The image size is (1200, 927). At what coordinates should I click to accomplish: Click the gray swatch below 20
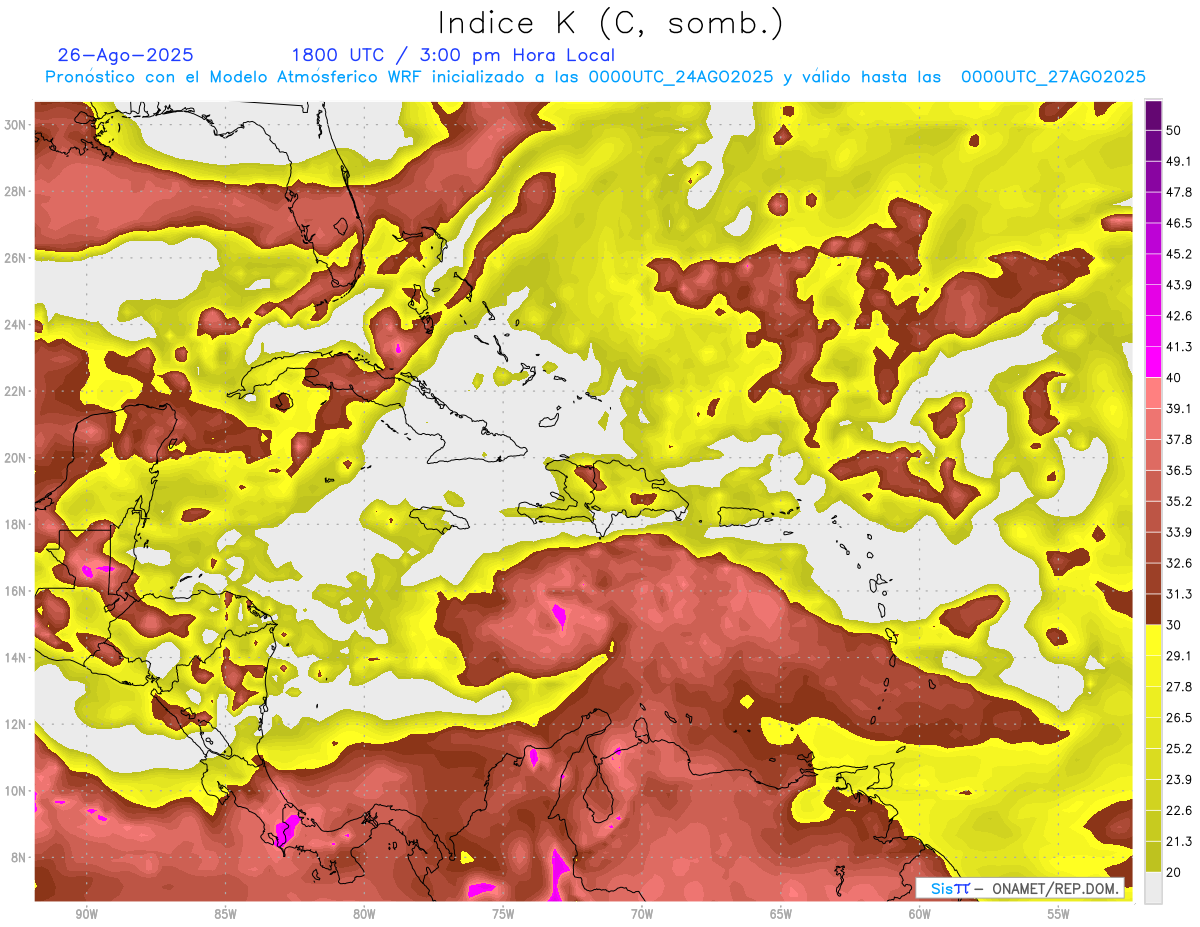point(1154,887)
